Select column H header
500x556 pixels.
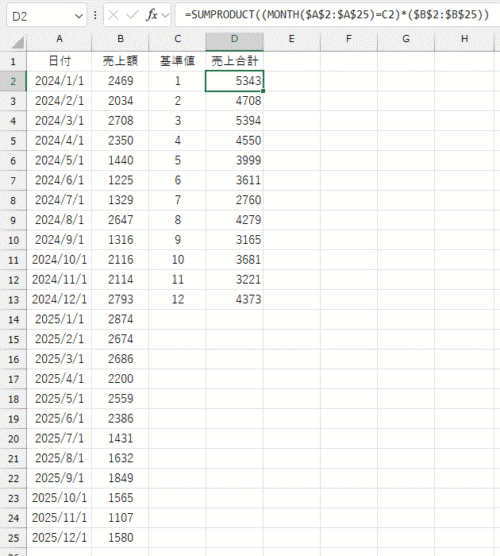[465, 39]
